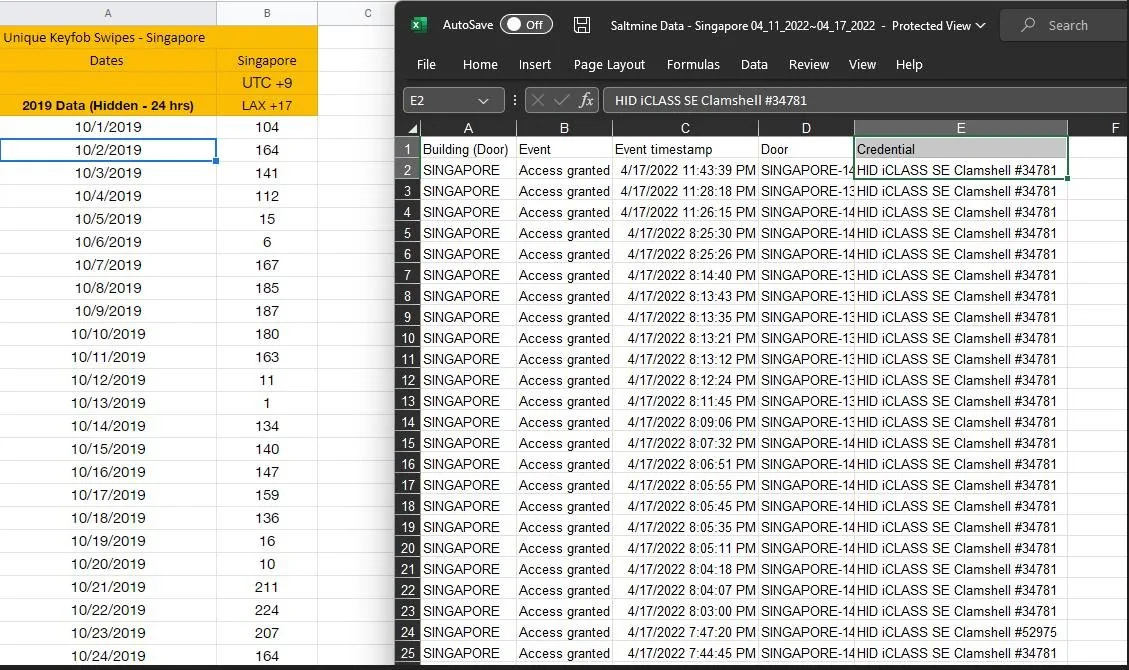Click the 'LAX +17' cell
This screenshot has width=1129, height=670.
(266, 105)
